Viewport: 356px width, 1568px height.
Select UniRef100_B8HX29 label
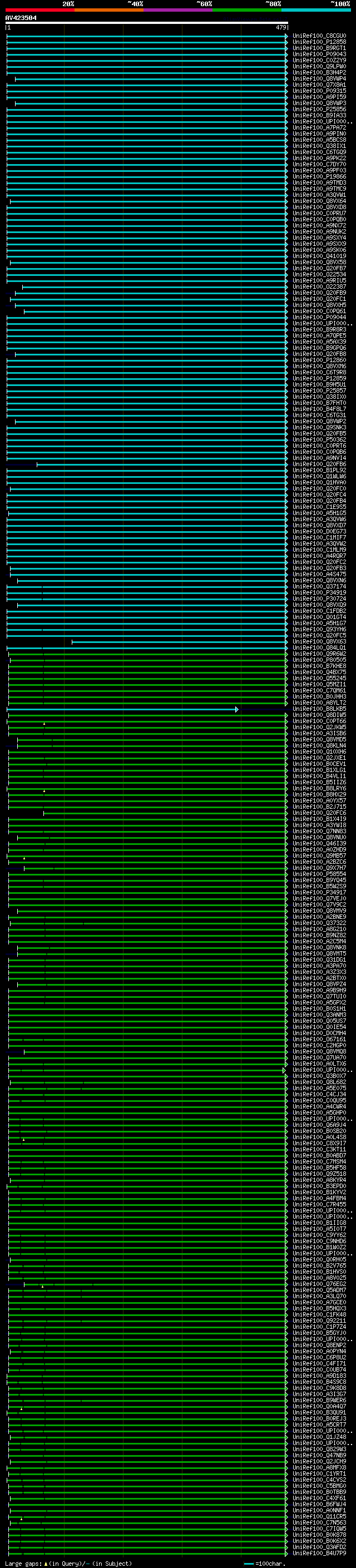point(319,794)
